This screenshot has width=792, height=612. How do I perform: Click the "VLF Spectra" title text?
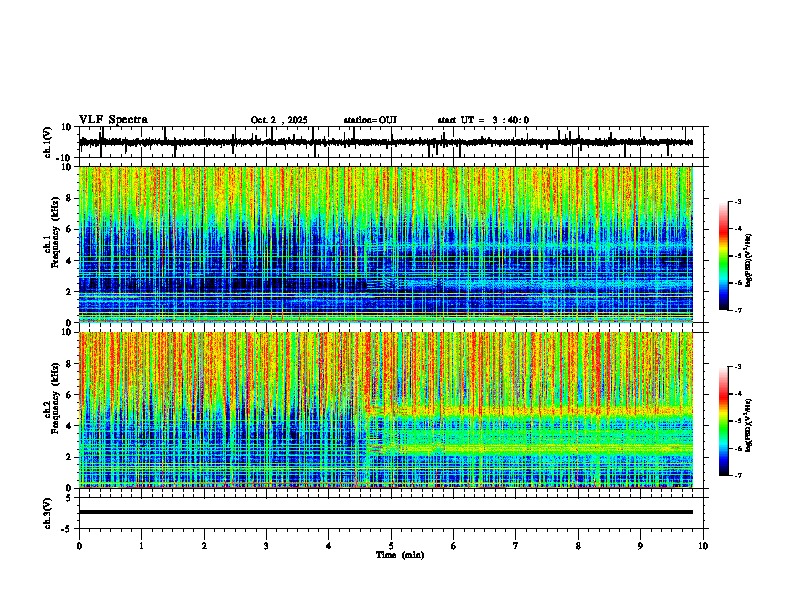click(113, 120)
